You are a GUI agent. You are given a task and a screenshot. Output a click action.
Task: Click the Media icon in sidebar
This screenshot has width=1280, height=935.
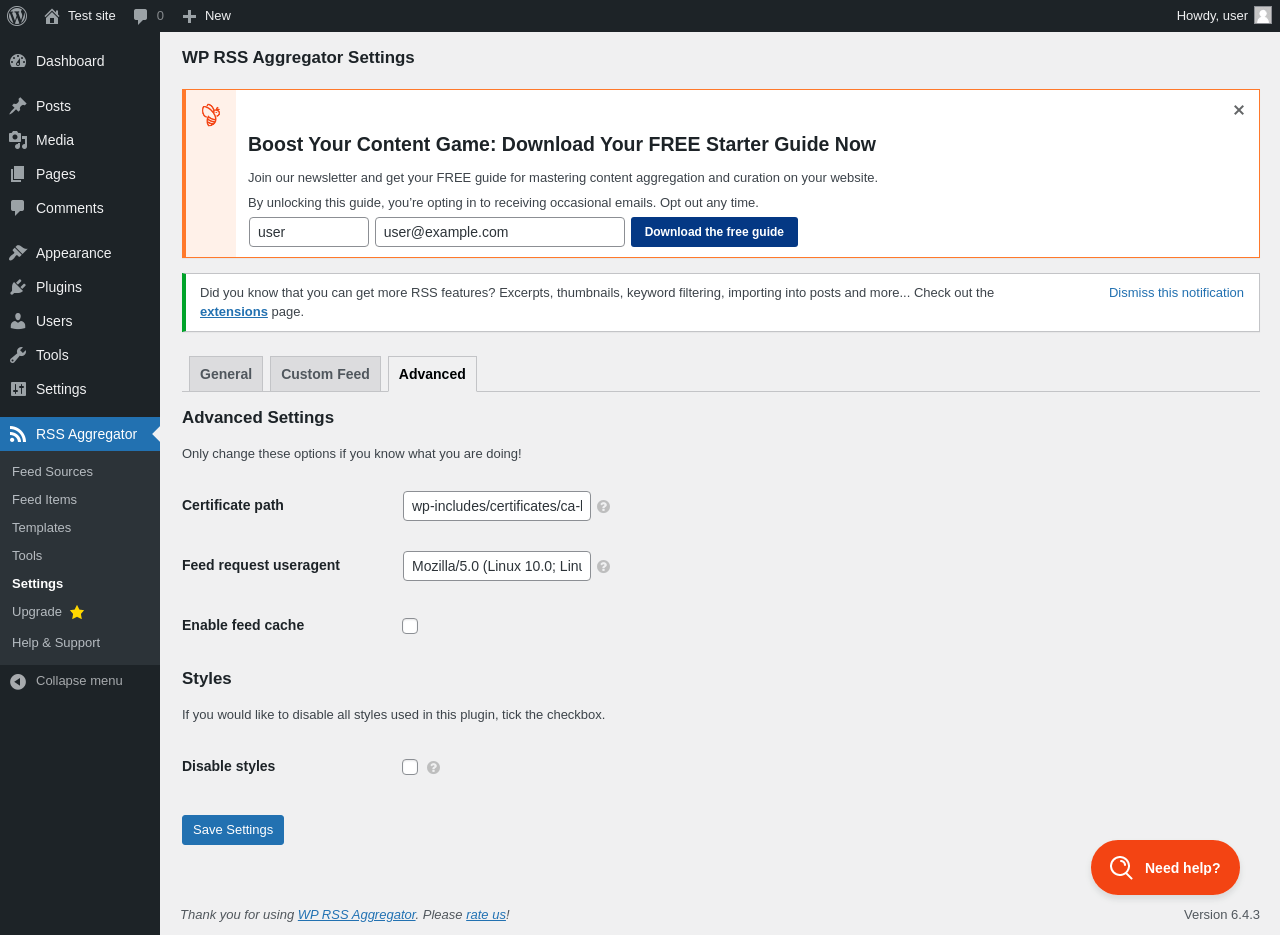pyautogui.click(x=18, y=140)
